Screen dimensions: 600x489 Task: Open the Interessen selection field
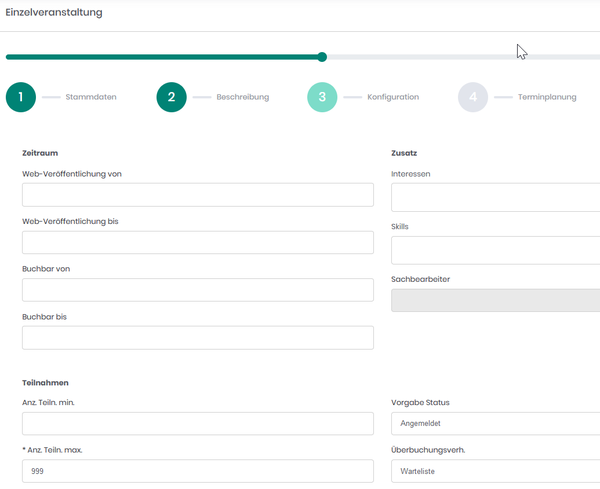[x=496, y=197]
